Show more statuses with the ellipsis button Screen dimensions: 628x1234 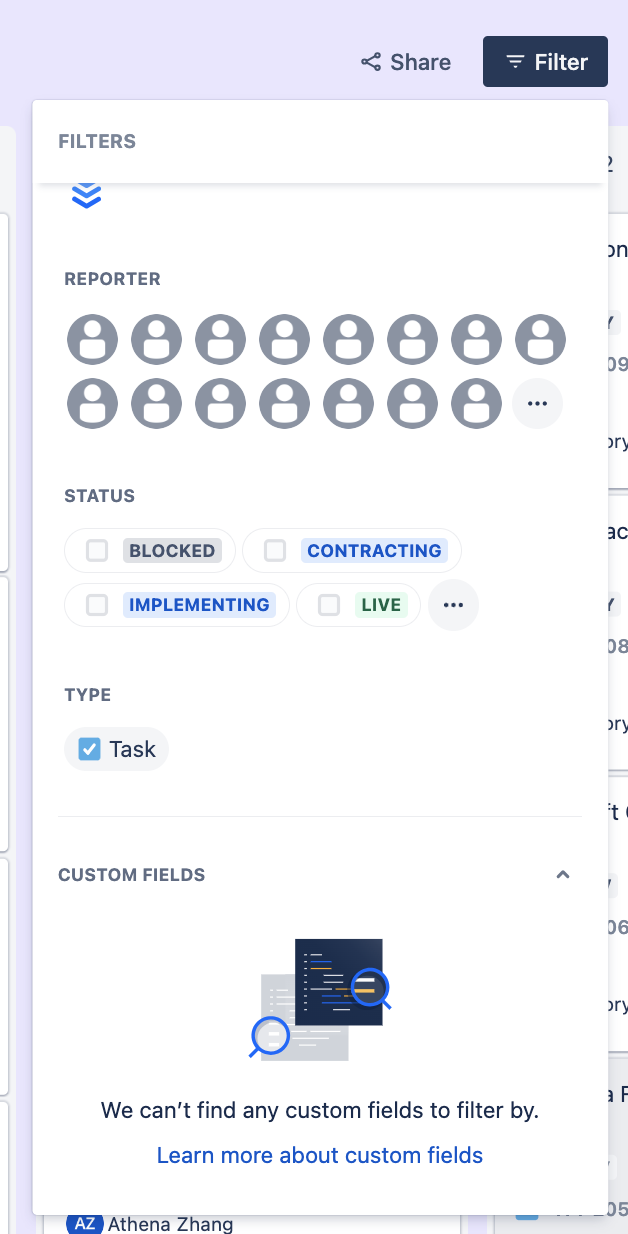[x=453, y=605]
